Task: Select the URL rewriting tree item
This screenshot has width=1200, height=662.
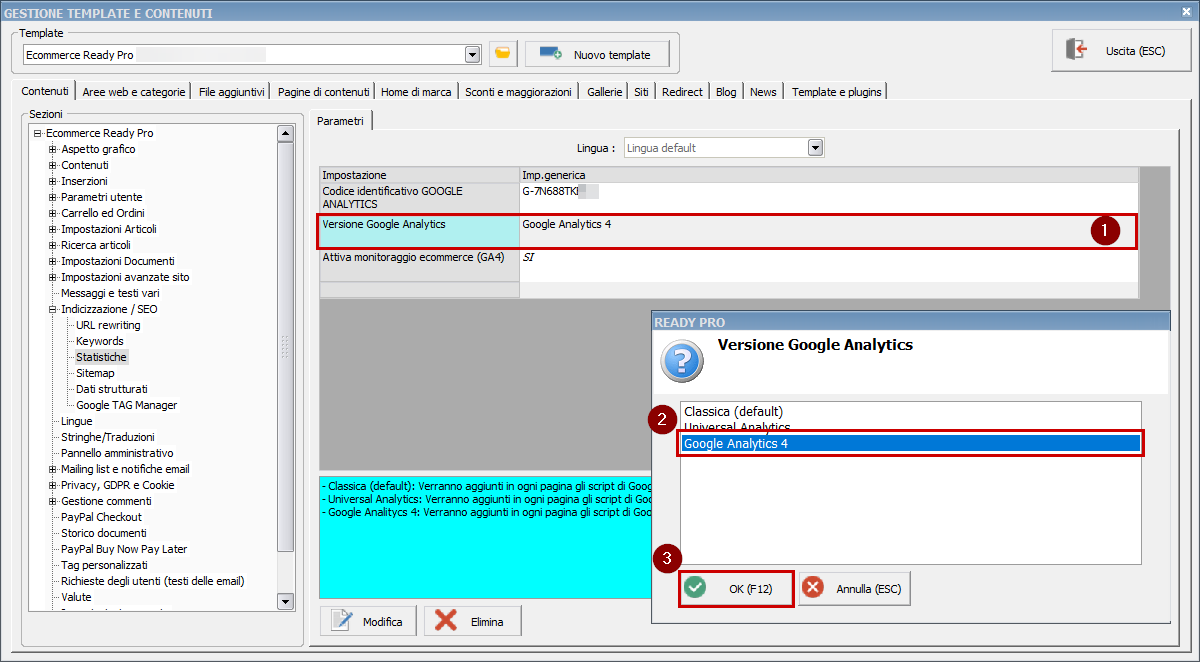Action: point(108,325)
